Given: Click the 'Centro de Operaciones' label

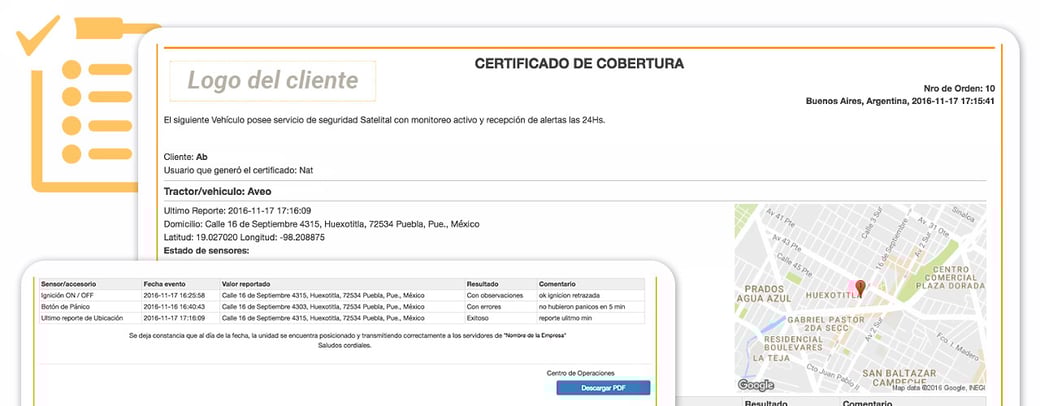Looking at the screenshot, I should pyautogui.click(x=581, y=373).
